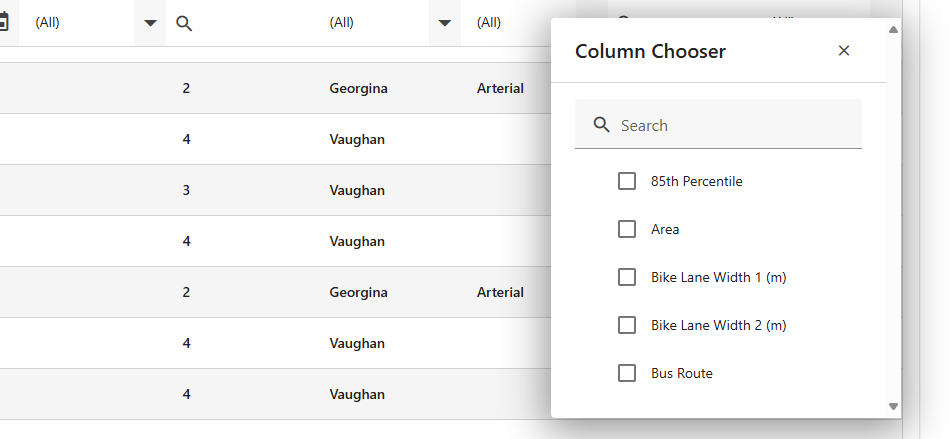The width and height of the screenshot is (950, 439).
Task: Select the Bus Route checkbox
Action: pyautogui.click(x=627, y=373)
